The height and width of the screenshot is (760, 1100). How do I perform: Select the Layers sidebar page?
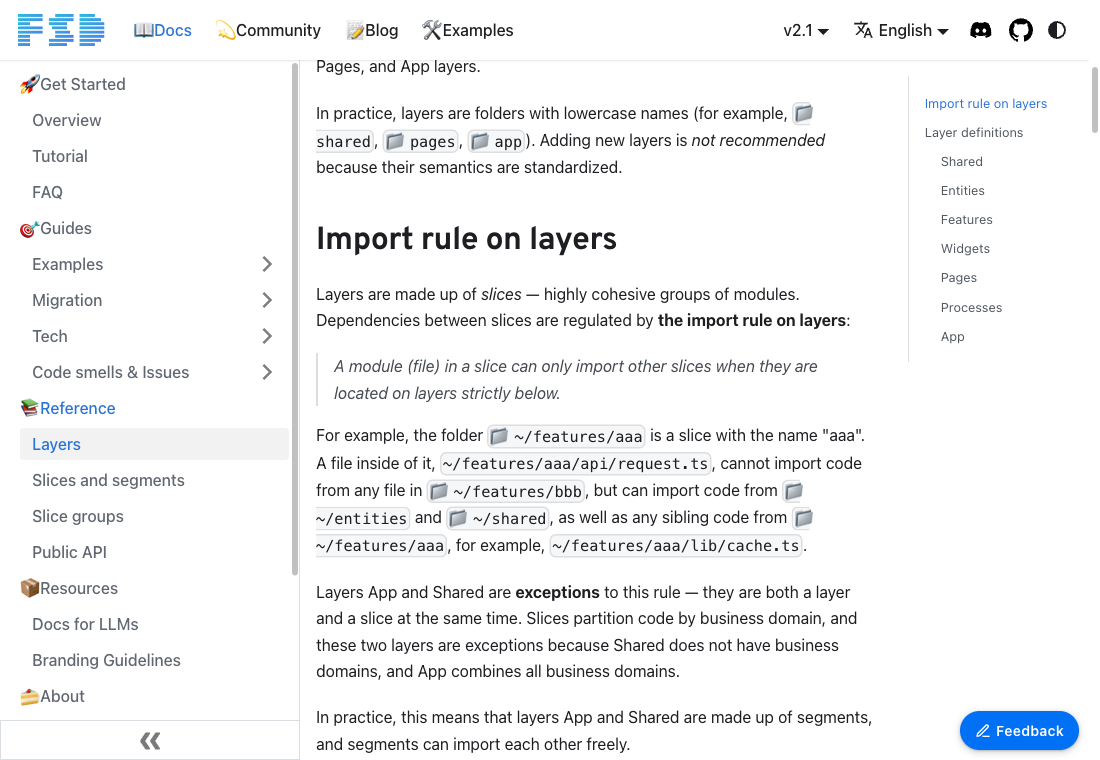(x=154, y=444)
